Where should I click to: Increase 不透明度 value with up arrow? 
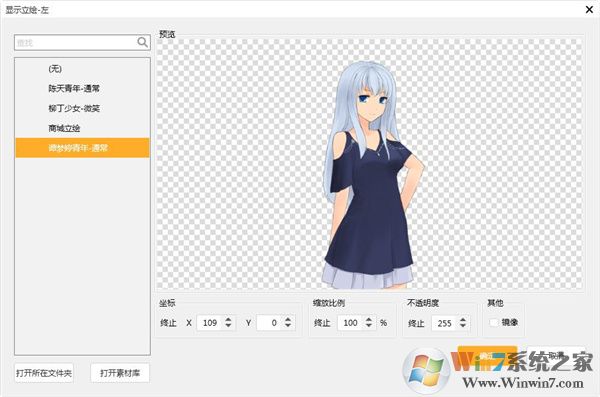pyautogui.click(x=463, y=319)
